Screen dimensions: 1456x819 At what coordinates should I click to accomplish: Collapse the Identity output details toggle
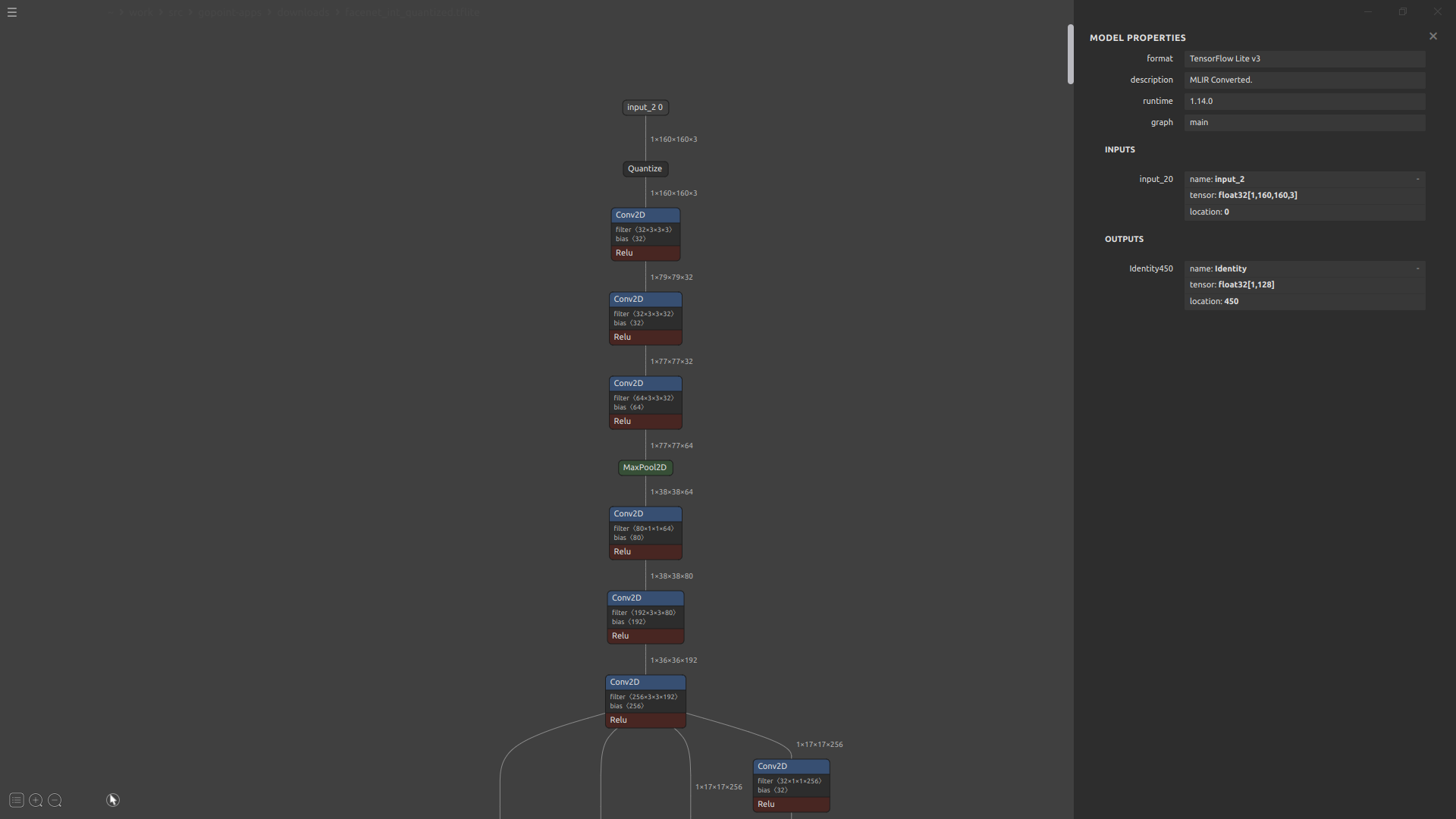click(1417, 268)
